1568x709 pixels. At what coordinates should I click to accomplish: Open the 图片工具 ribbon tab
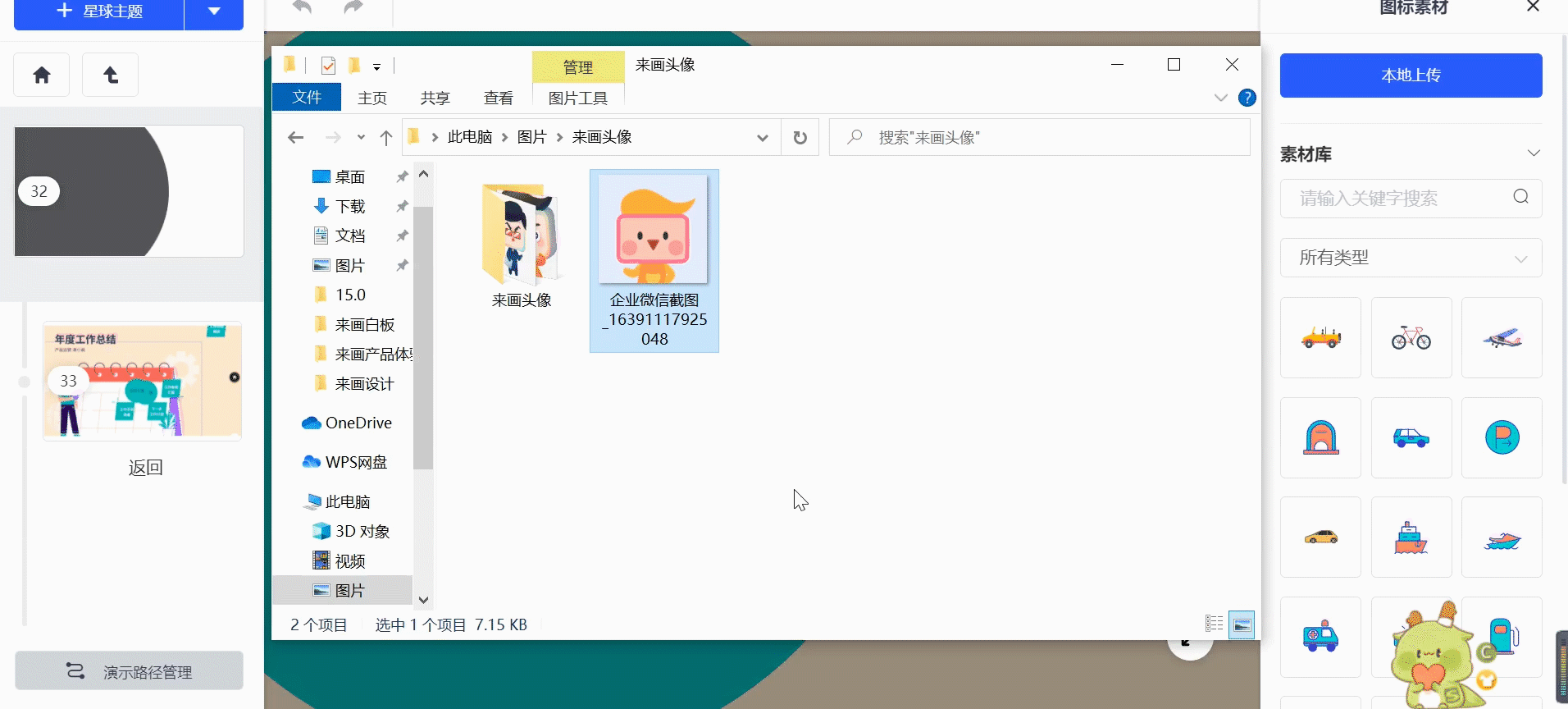click(578, 98)
